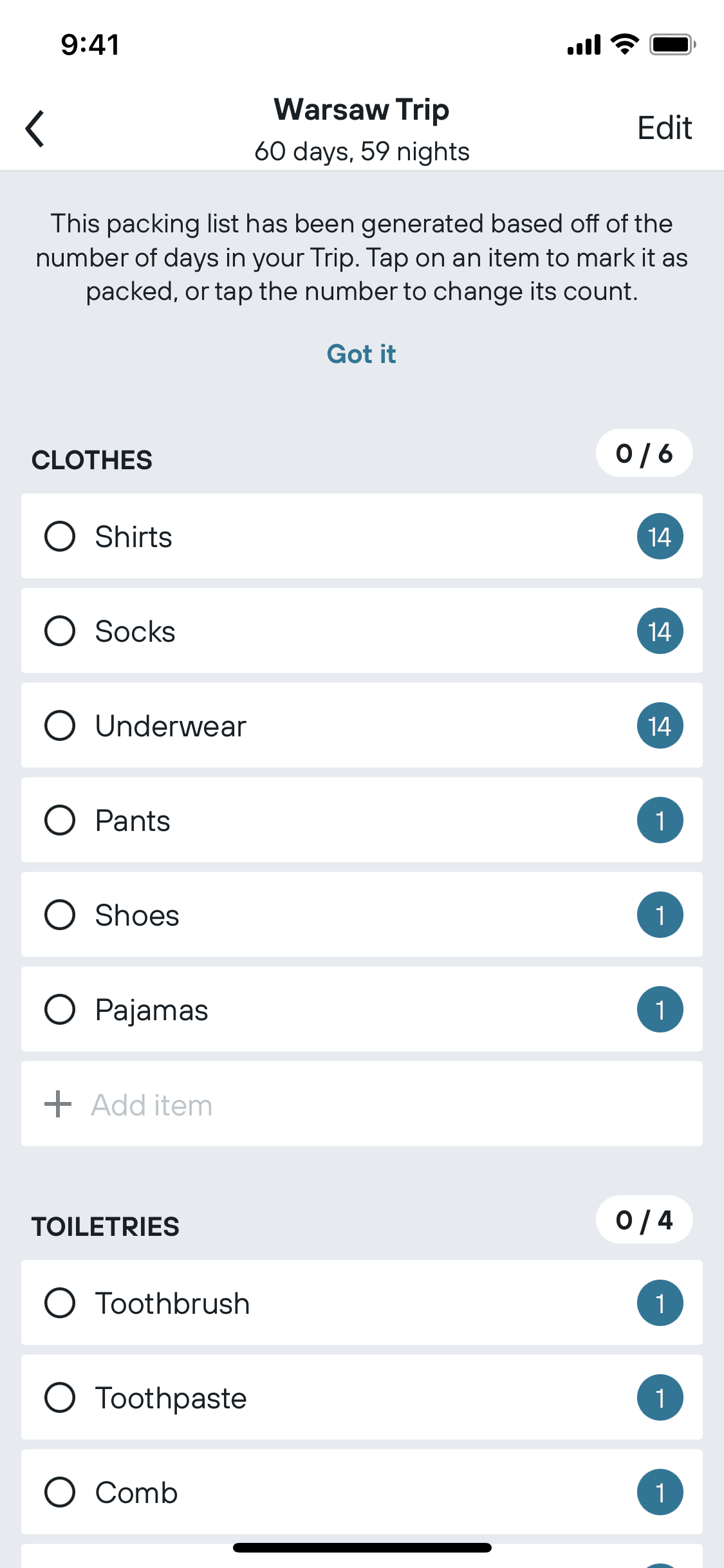The height and width of the screenshot is (1568, 724).
Task: Mark Shirts as packed
Action: click(x=60, y=536)
